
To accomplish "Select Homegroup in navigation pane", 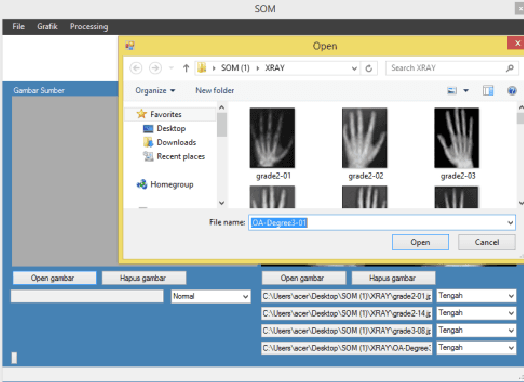I will pos(172,184).
